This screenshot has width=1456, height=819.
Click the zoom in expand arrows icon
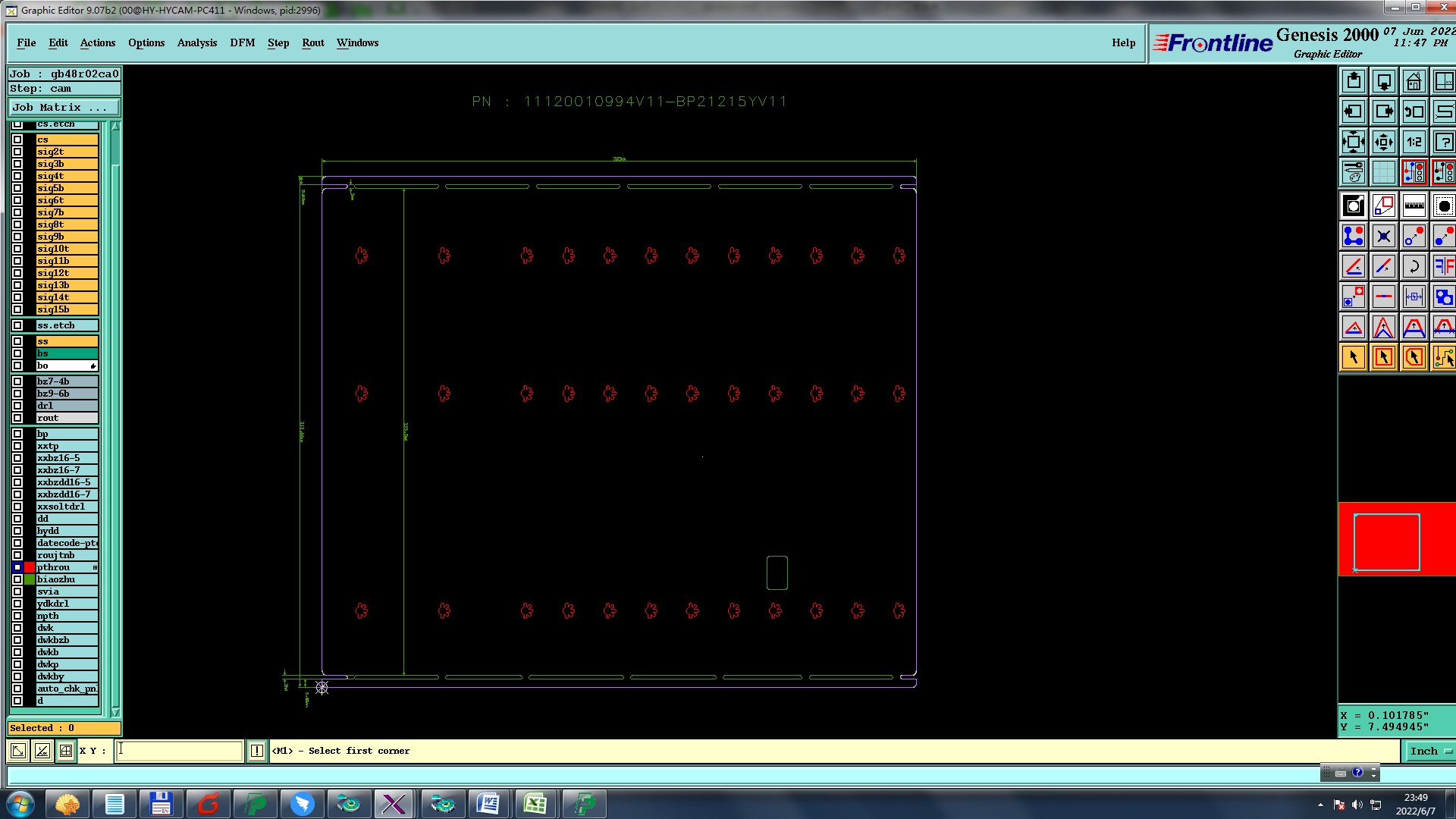click(x=1354, y=142)
